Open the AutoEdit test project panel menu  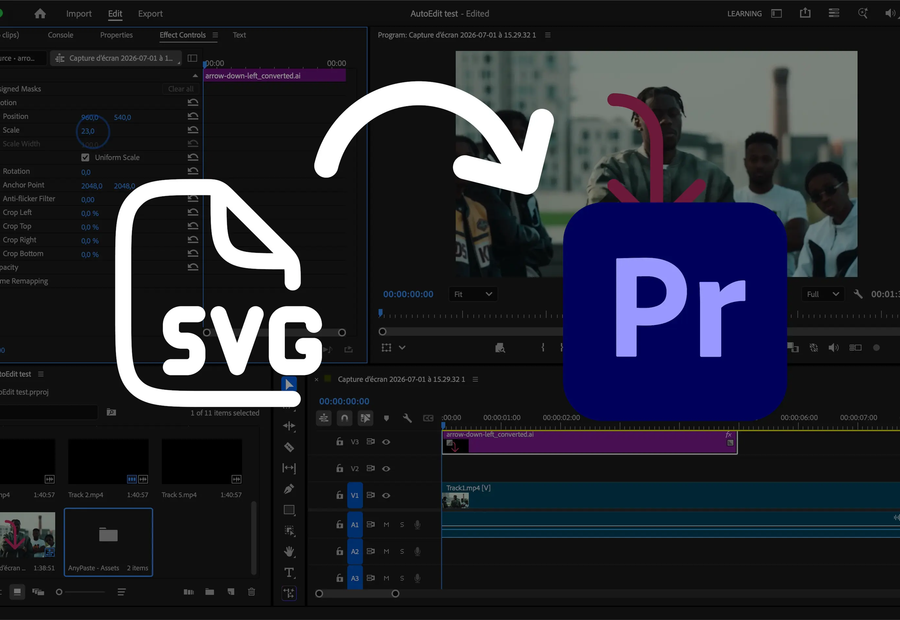41,374
